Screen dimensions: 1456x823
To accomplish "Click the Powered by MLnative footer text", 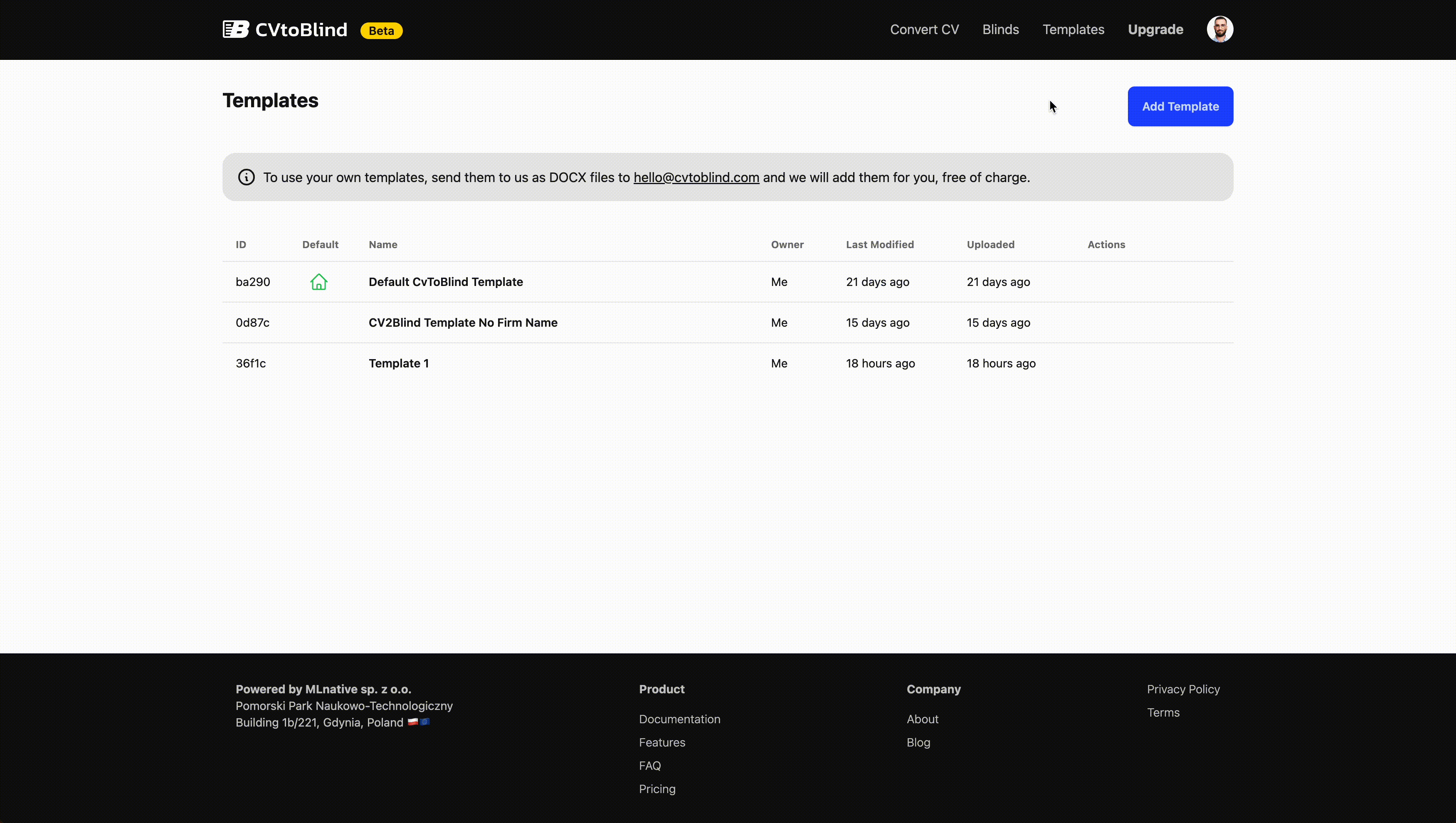I will [x=323, y=689].
